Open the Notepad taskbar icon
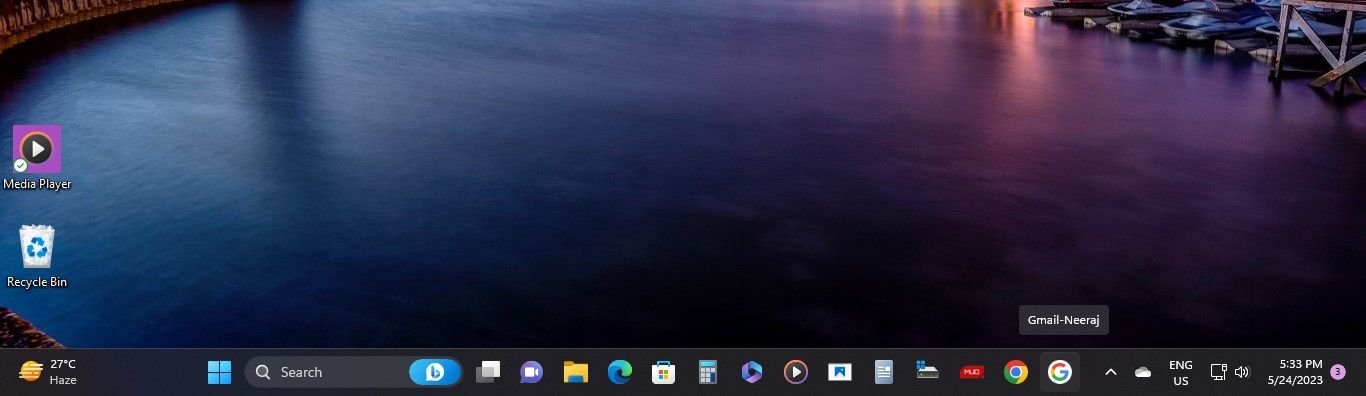 click(x=884, y=372)
